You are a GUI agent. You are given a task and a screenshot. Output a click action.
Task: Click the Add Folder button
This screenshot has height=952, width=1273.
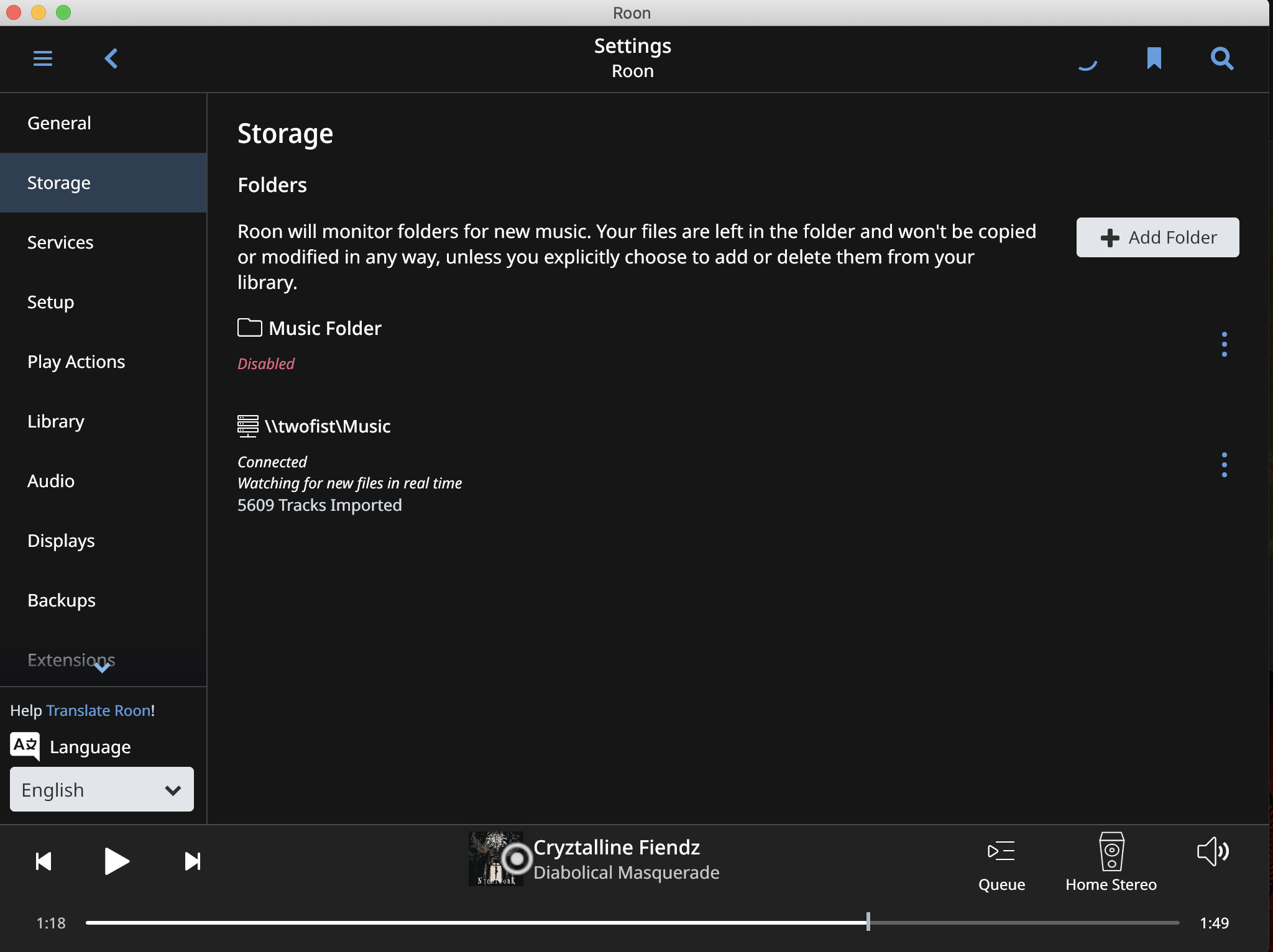(x=1157, y=237)
